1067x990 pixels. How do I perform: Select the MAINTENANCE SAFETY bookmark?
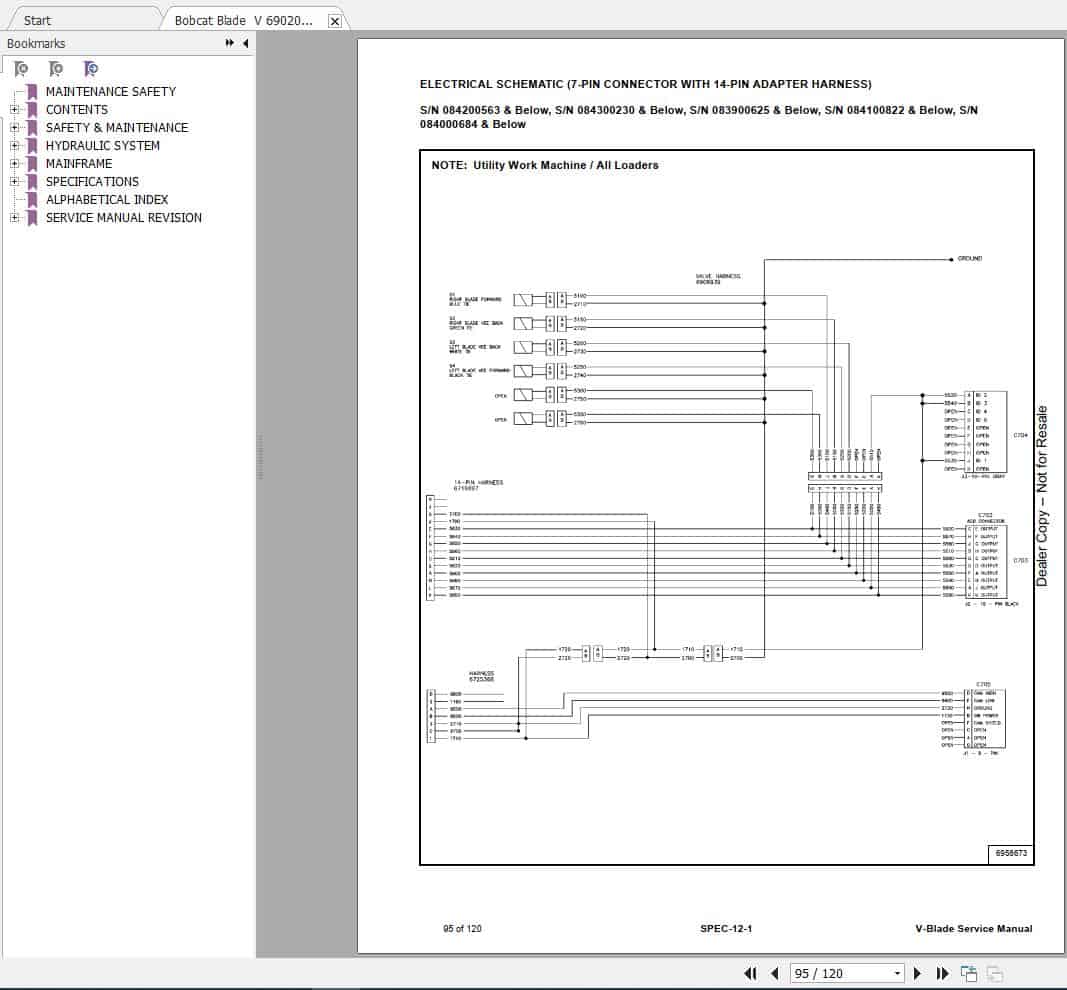pos(111,91)
